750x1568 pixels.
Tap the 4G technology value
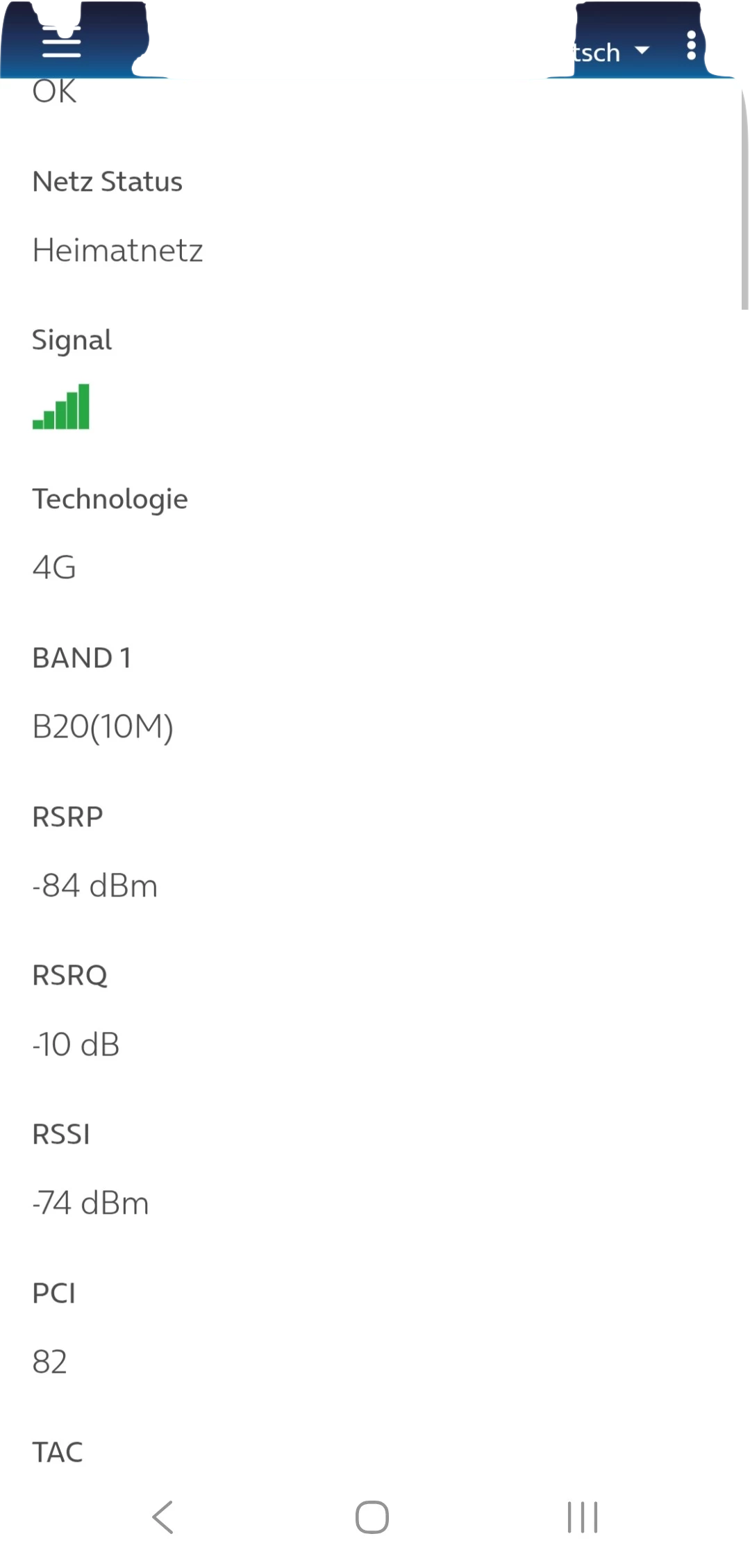point(54,568)
